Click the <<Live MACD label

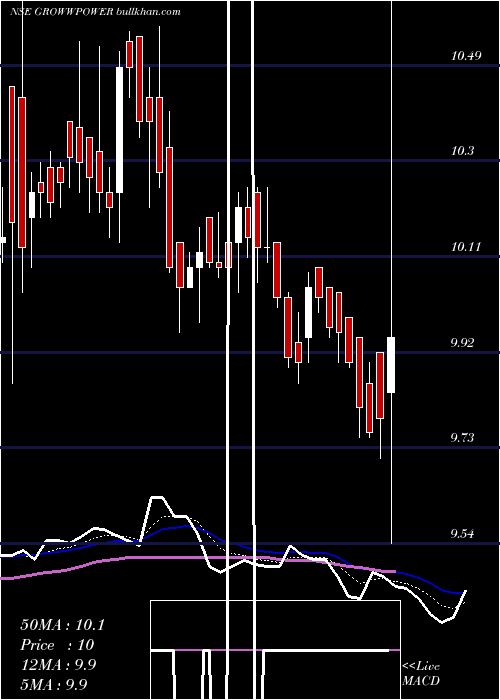(421, 674)
